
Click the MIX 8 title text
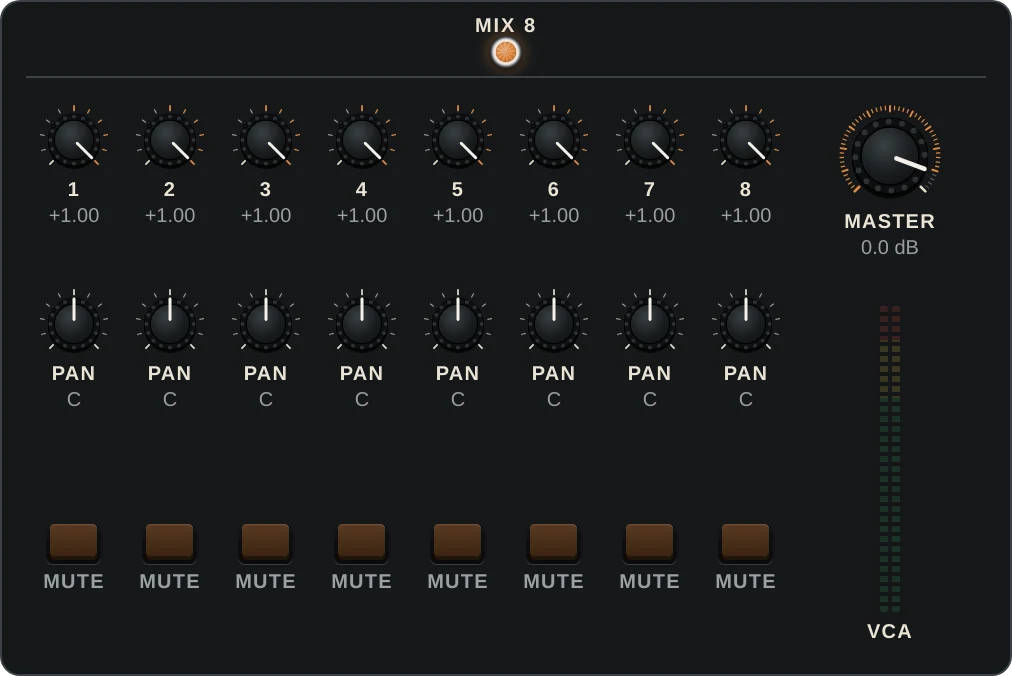505,25
